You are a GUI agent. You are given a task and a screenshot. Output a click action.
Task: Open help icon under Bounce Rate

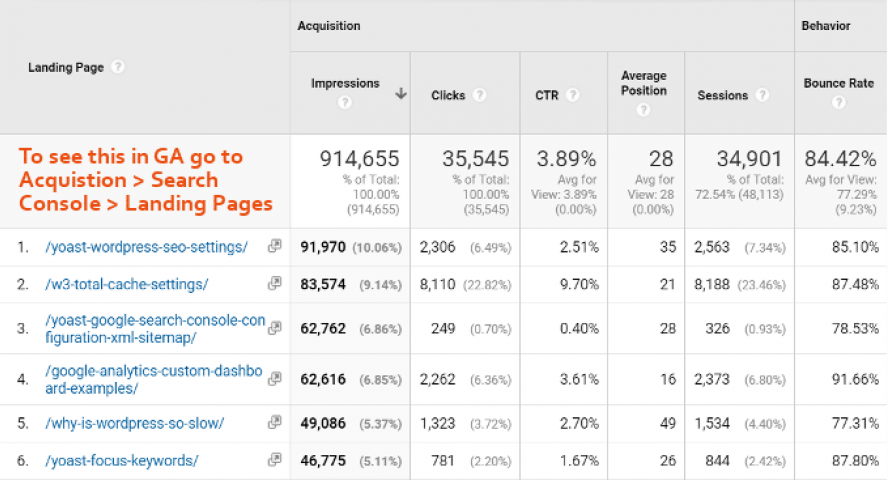(839, 102)
